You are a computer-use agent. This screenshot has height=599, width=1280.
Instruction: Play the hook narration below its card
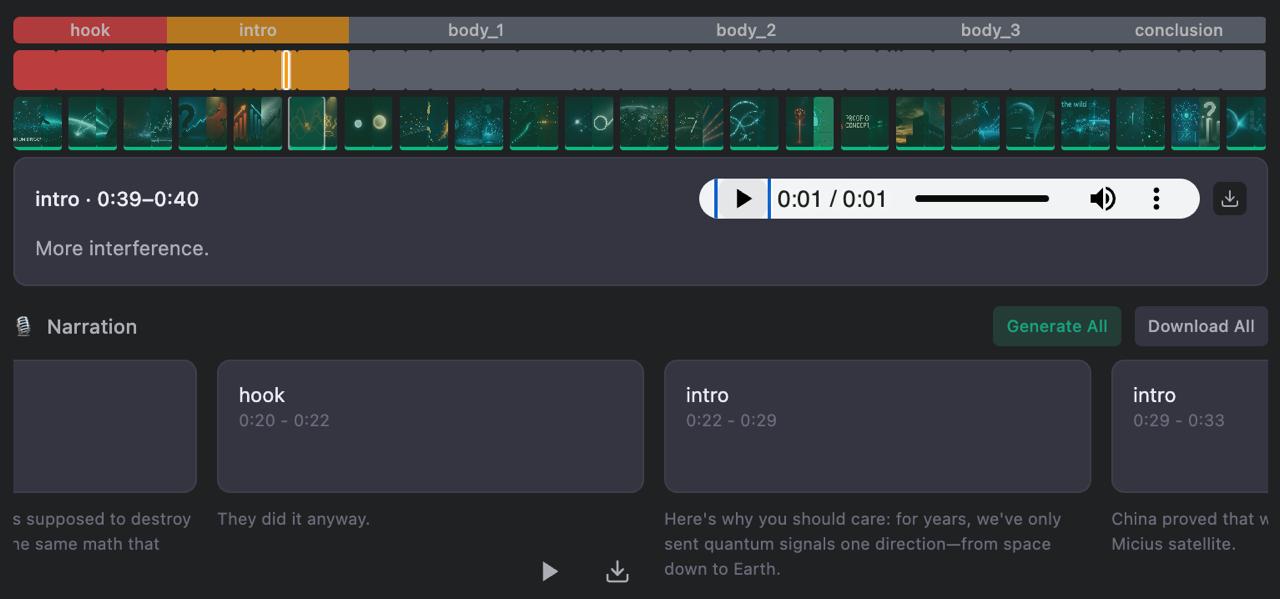(x=550, y=571)
